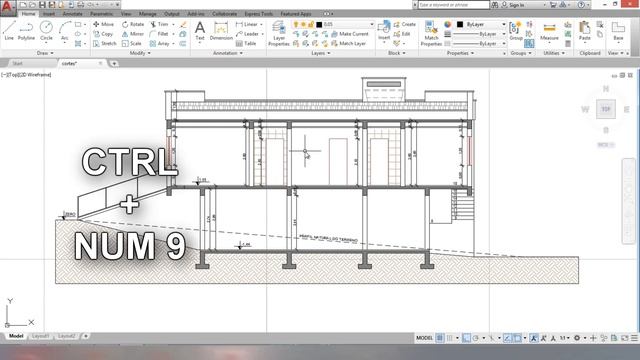The height and width of the screenshot is (360, 640).
Task: Click the Group objects icon
Action: click(516, 31)
